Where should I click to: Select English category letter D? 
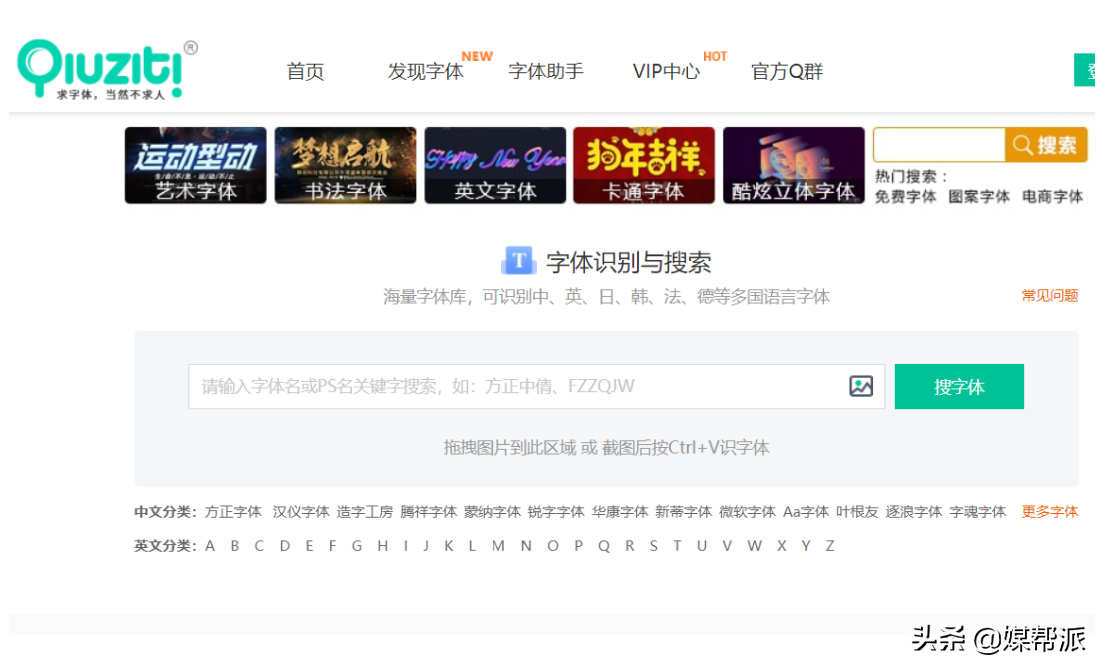coord(285,546)
